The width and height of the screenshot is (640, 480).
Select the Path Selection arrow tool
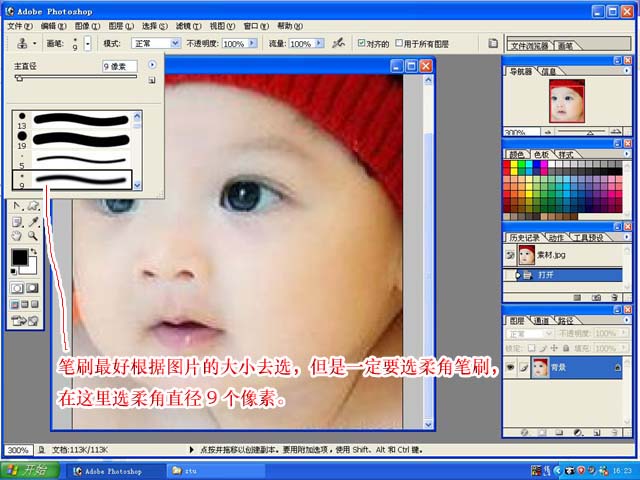17,206
